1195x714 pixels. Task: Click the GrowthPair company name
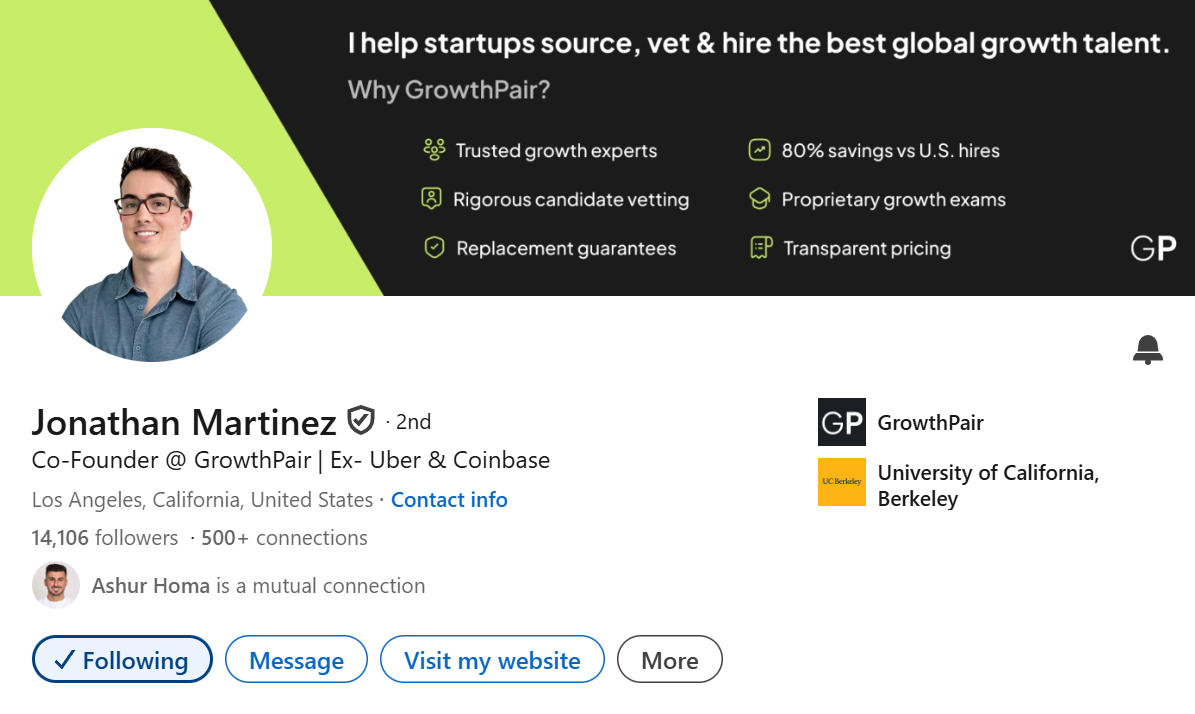930,422
